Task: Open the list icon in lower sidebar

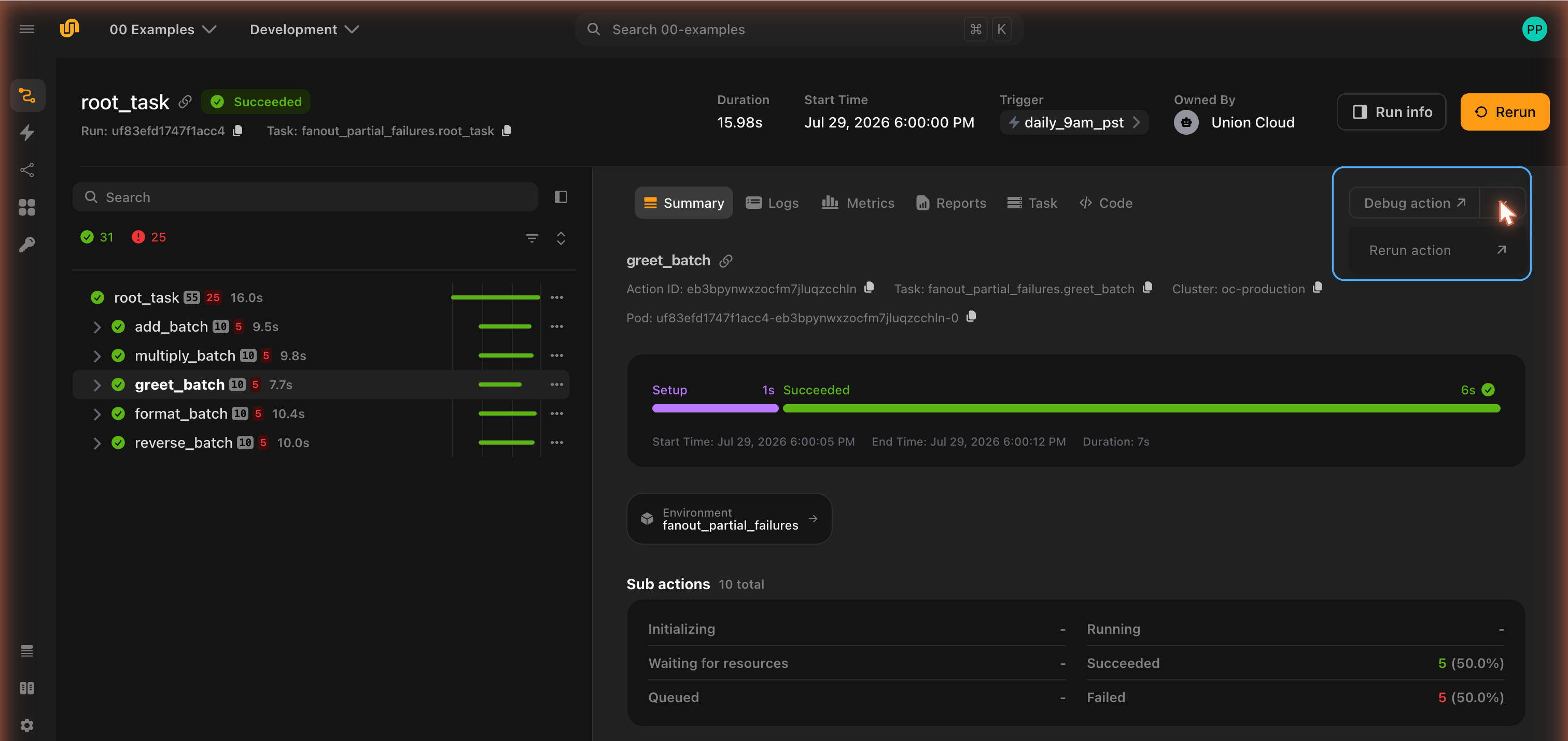Action: point(27,651)
